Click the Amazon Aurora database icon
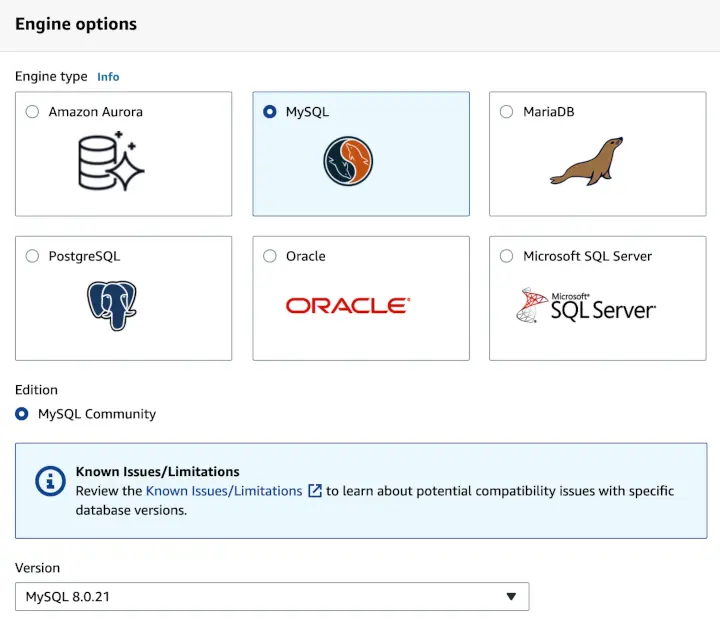The width and height of the screenshot is (720, 624). 111,161
